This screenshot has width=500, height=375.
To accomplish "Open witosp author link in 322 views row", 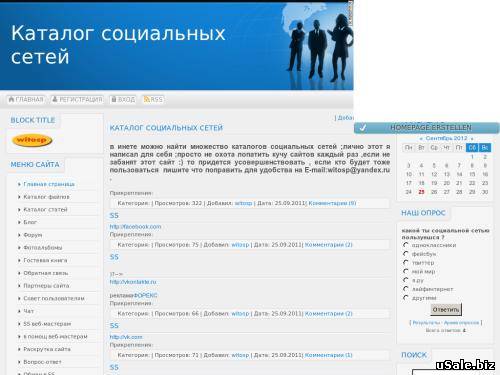I will click(x=243, y=203).
